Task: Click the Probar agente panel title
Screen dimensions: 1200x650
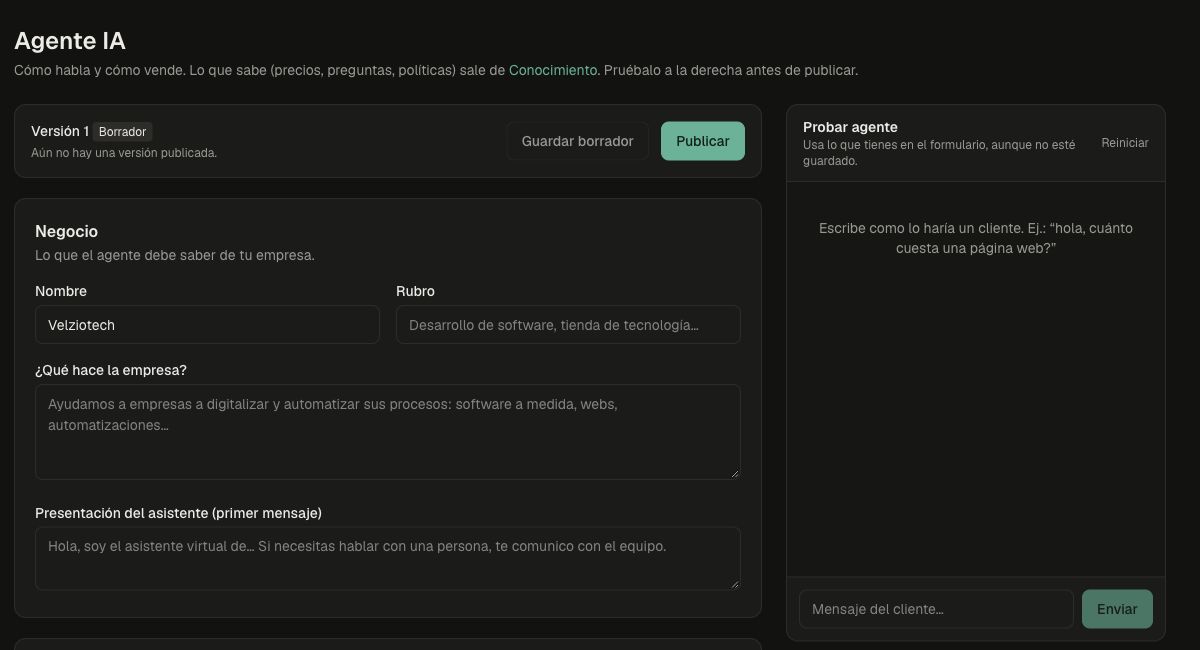Action: tap(850, 127)
